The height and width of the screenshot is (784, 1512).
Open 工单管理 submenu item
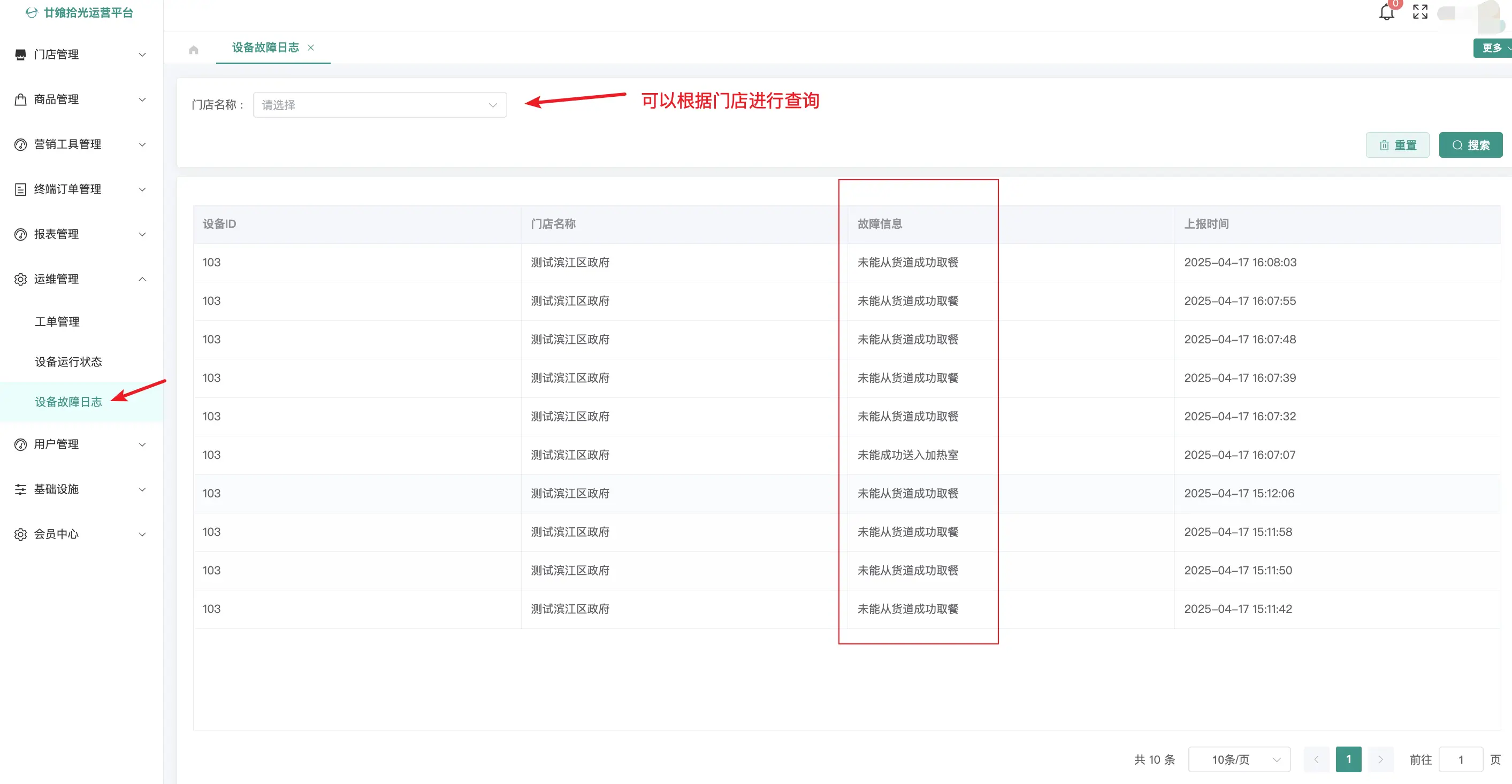pos(57,321)
